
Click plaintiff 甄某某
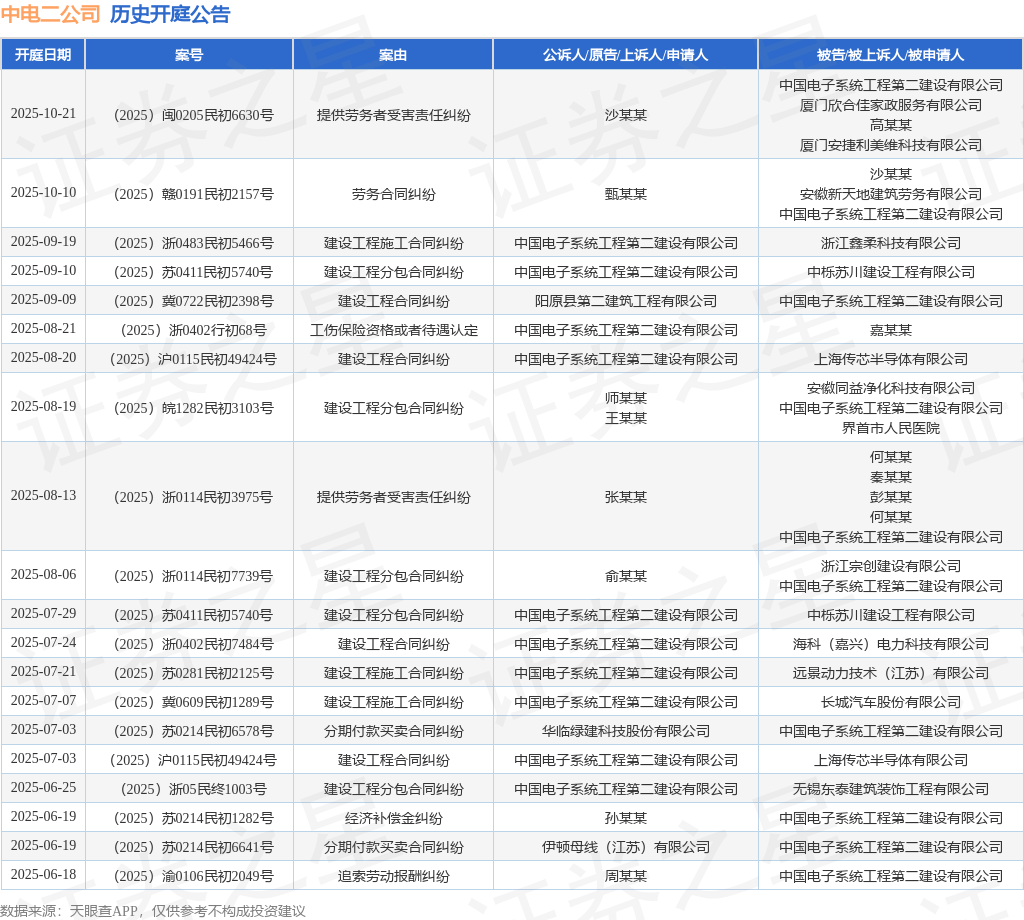coord(626,194)
